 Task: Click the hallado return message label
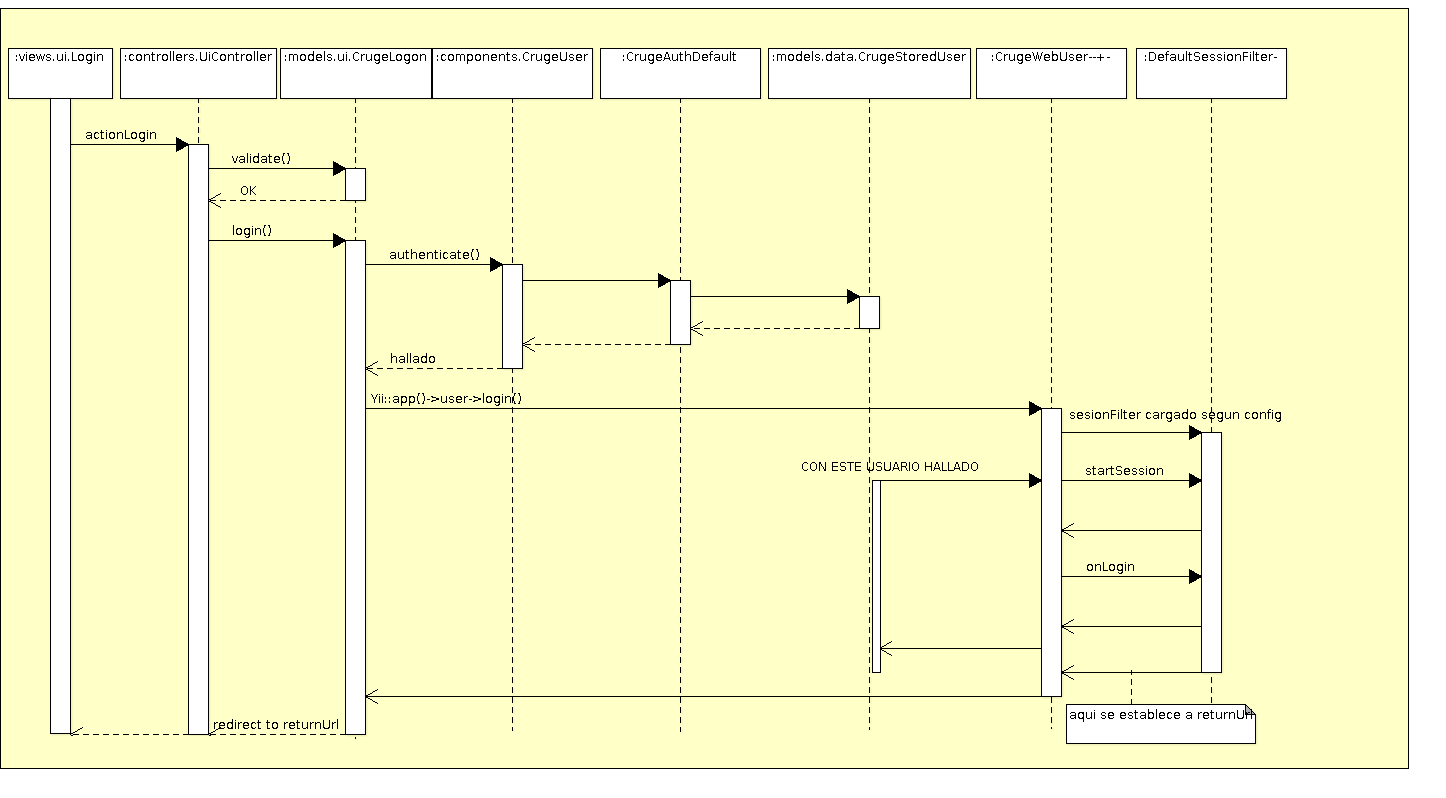(412, 359)
